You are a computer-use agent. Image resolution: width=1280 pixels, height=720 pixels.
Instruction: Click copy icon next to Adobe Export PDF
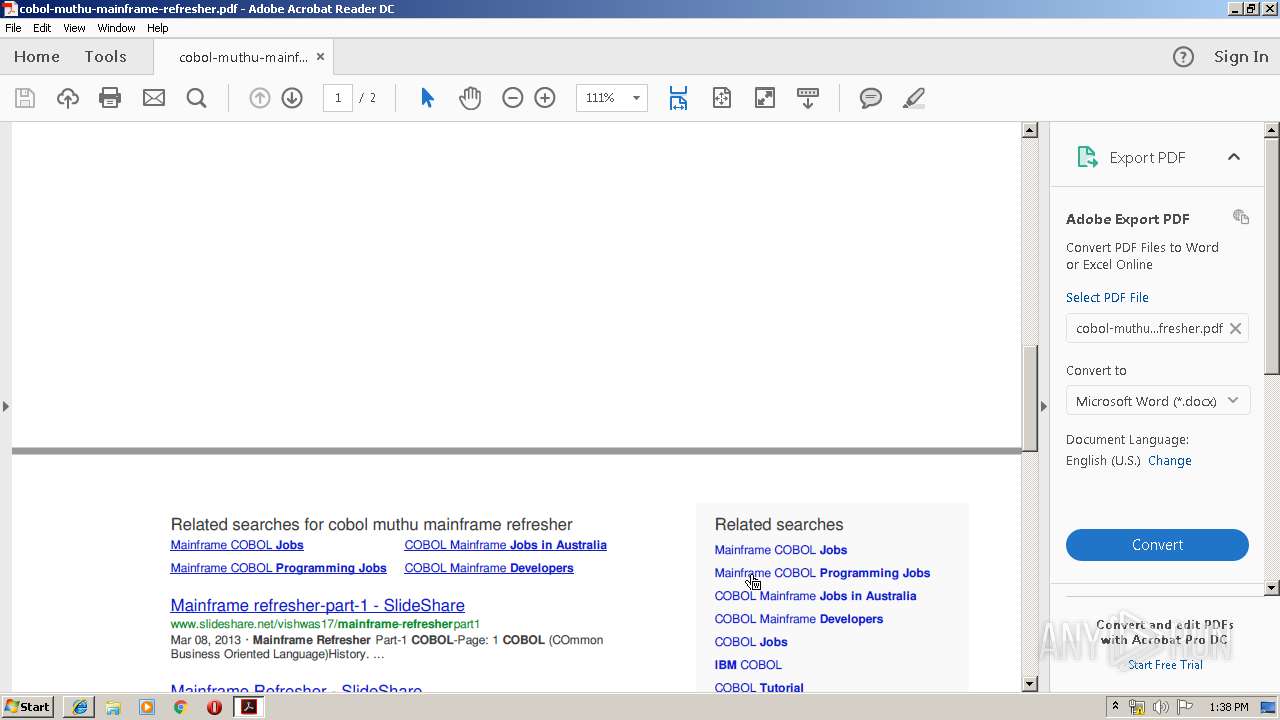1241,217
